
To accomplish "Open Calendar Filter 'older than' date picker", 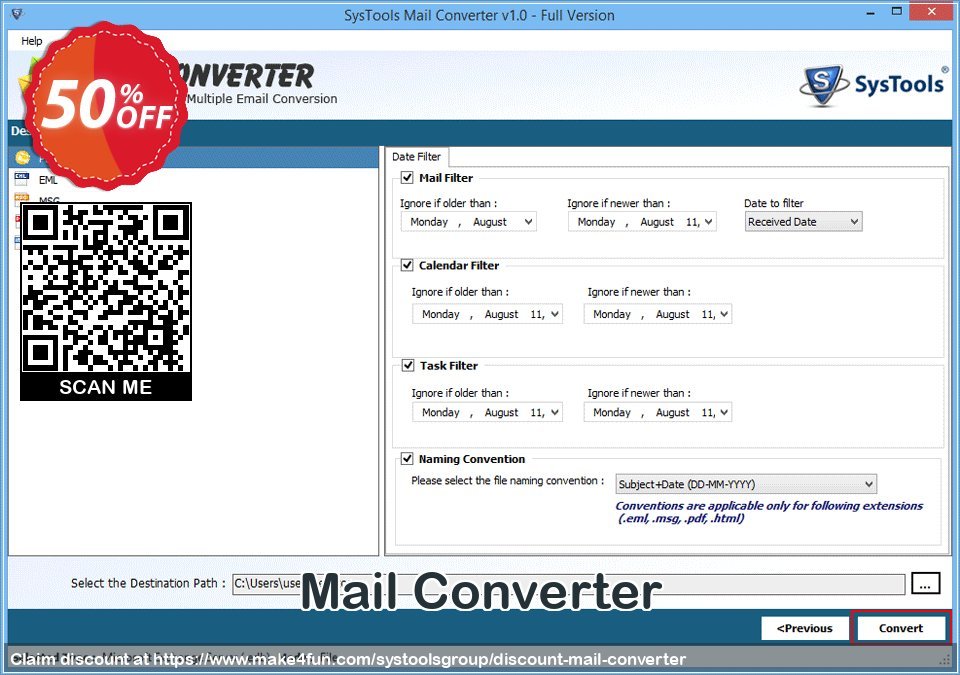I will point(487,314).
